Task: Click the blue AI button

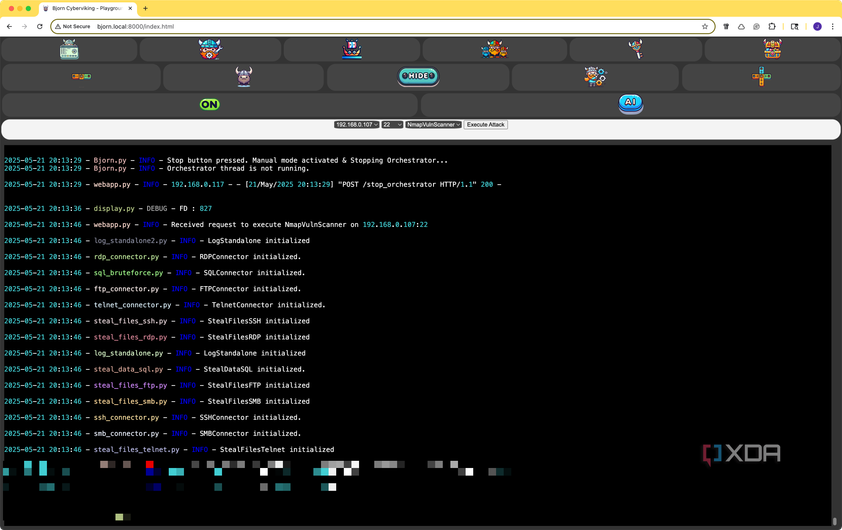Action: [630, 103]
